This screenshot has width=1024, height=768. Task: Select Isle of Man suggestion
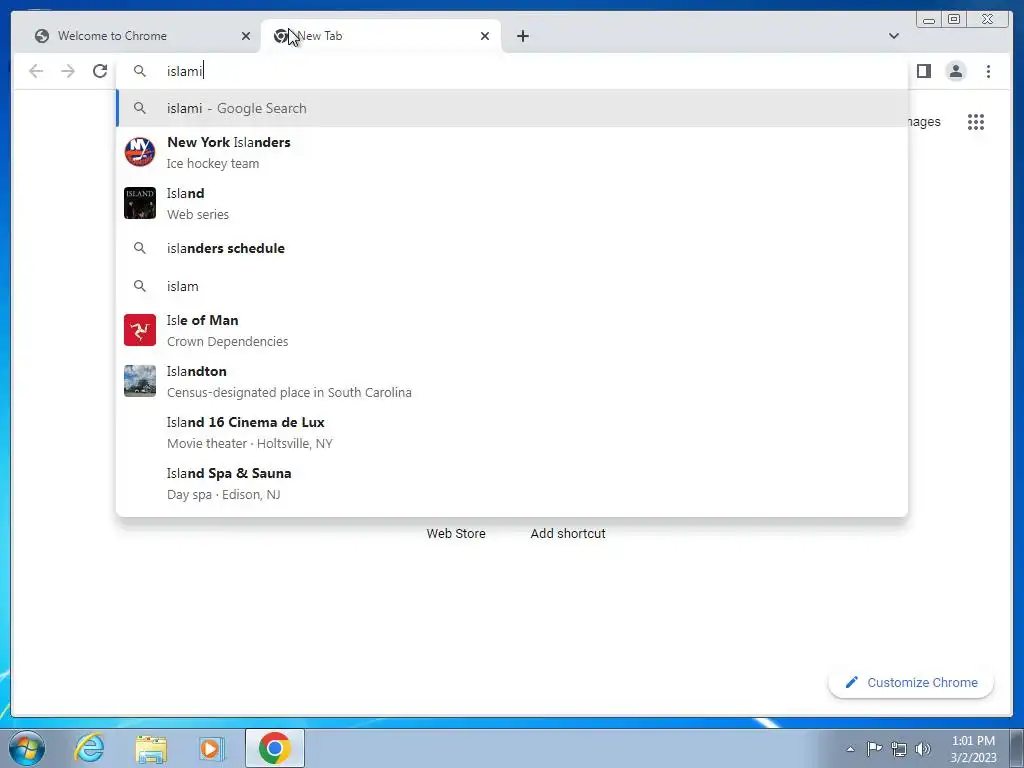[511, 330]
